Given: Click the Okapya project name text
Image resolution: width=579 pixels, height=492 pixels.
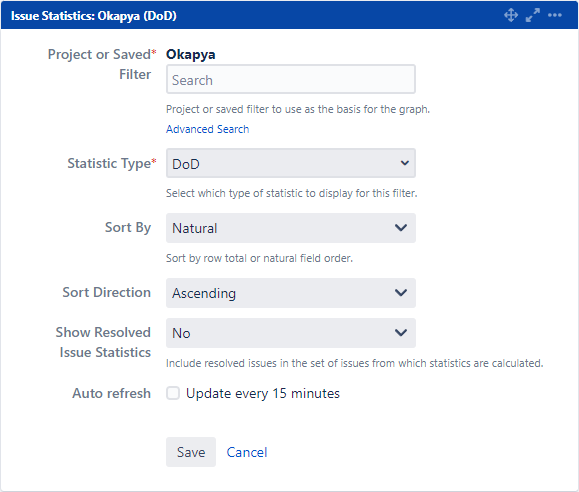Looking at the screenshot, I should click(x=191, y=55).
